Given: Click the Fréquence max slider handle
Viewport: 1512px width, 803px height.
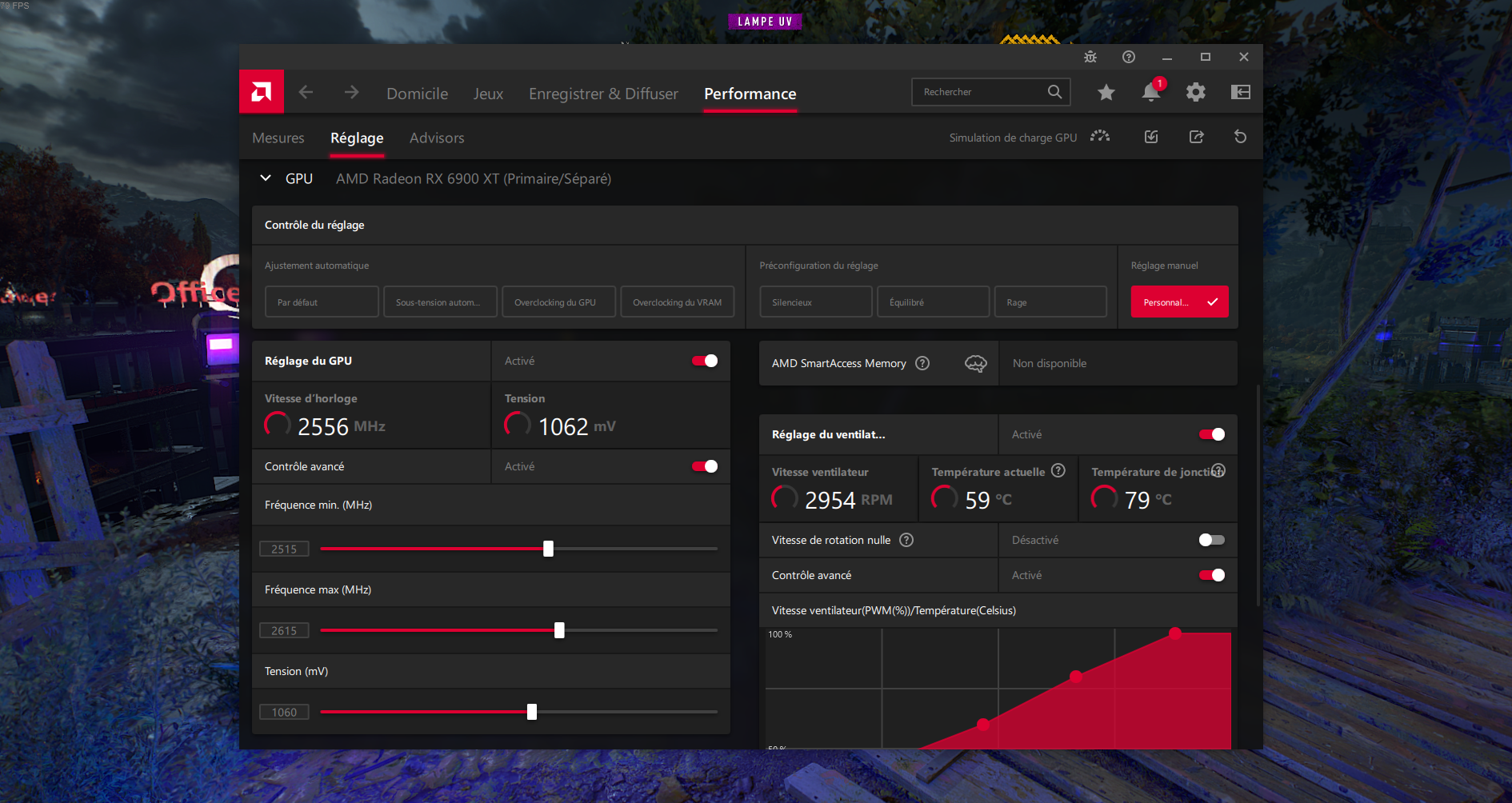Looking at the screenshot, I should [x=559, y=630].
